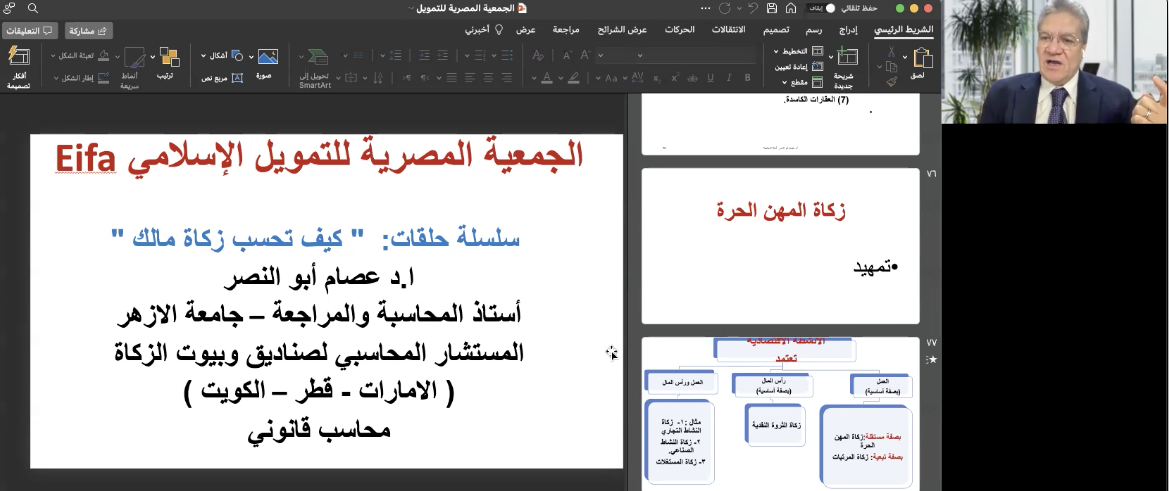Select slide 76 thumbnail زكاة المهن الحرة

[x=780, y=246]
